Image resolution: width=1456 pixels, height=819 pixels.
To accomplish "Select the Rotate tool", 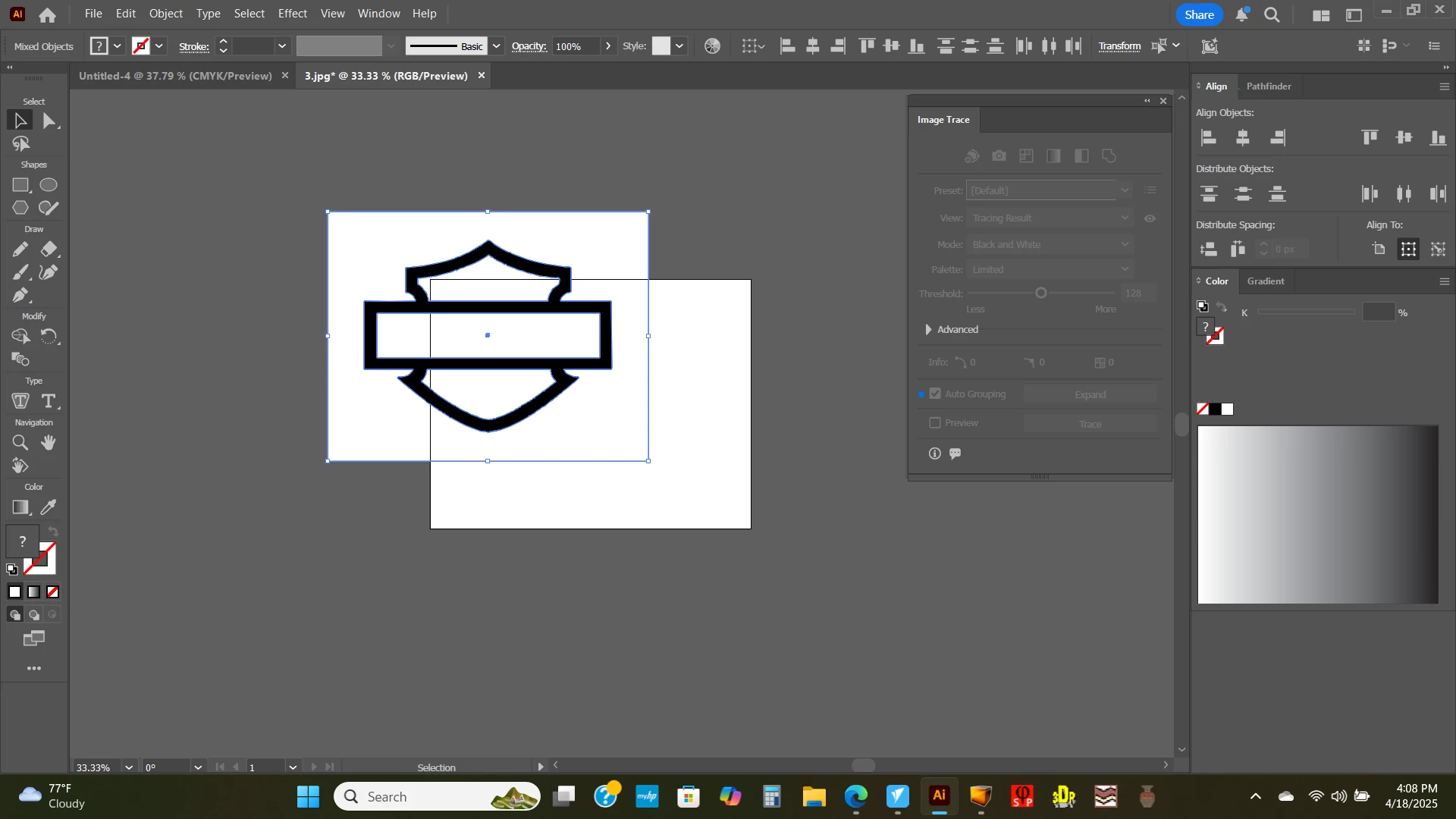I will tap(49, 337).
